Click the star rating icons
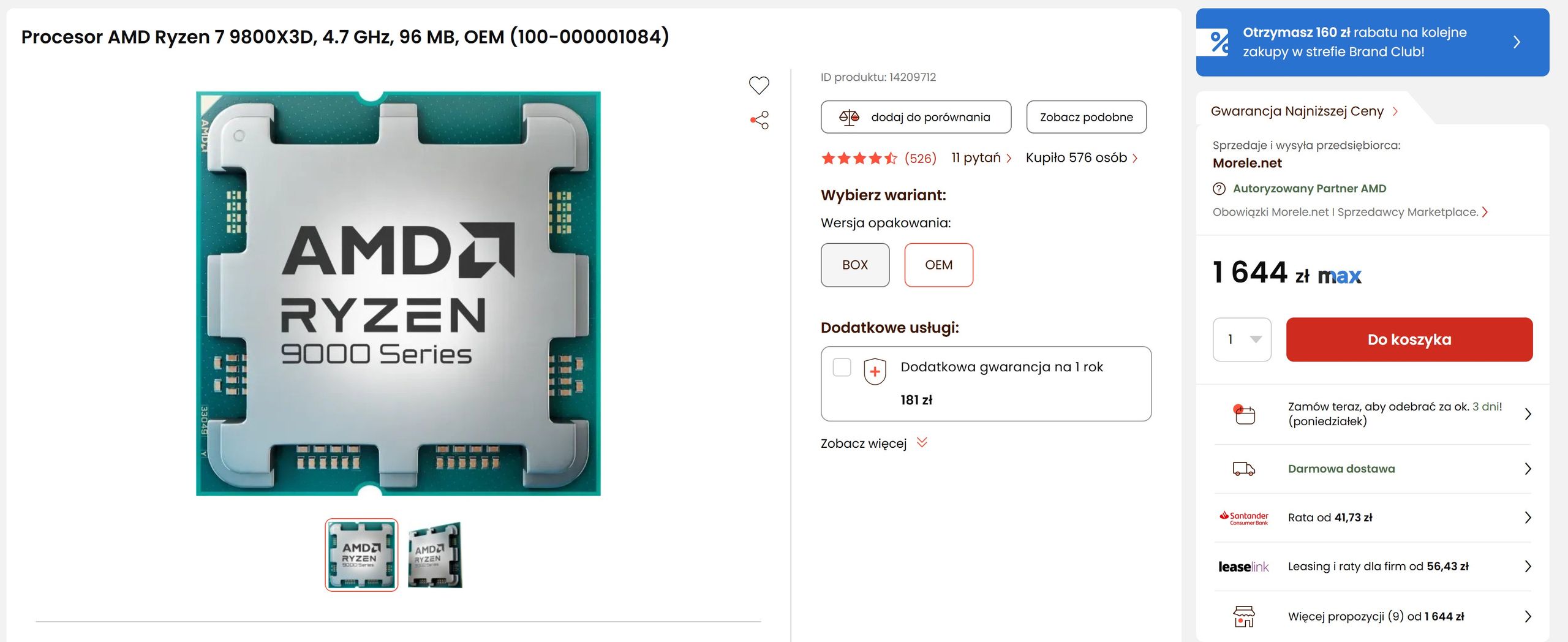1568x642 pixels. click(x=859, y=159)
